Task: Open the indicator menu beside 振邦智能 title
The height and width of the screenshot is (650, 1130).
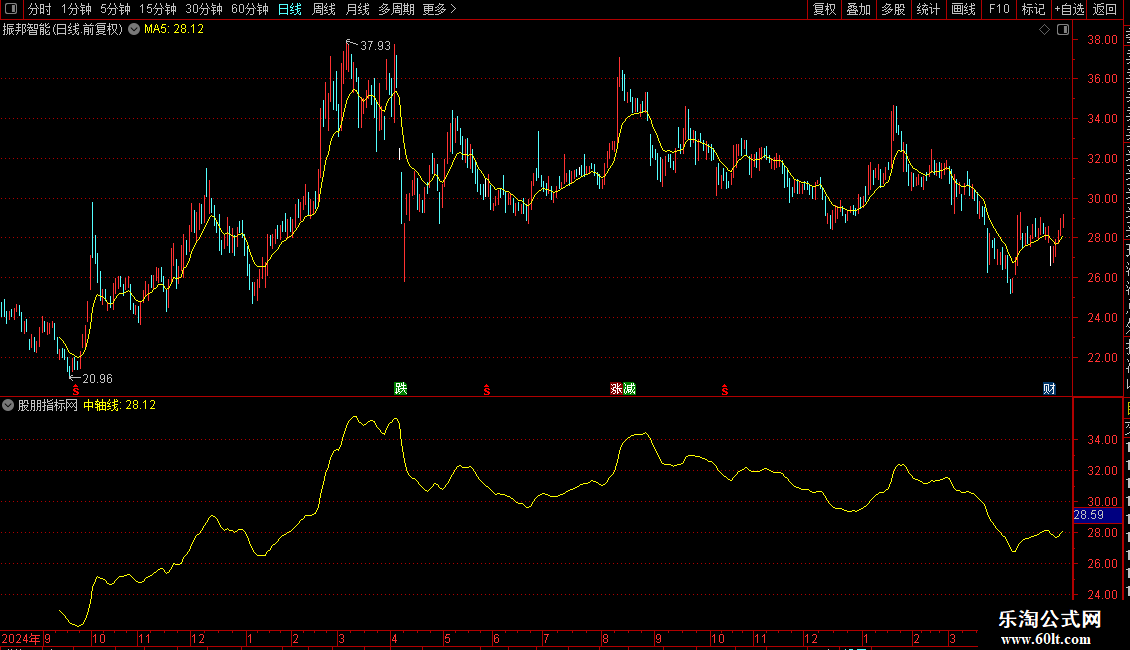Action: click(x=134, y=30)
